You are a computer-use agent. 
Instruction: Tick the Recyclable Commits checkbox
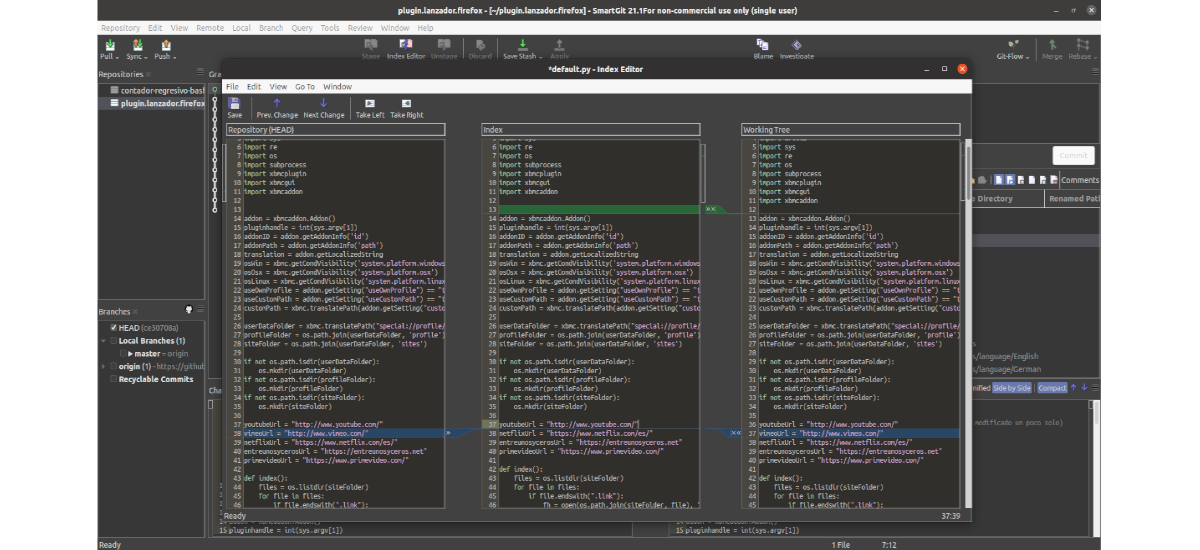[x=114, y=379]
